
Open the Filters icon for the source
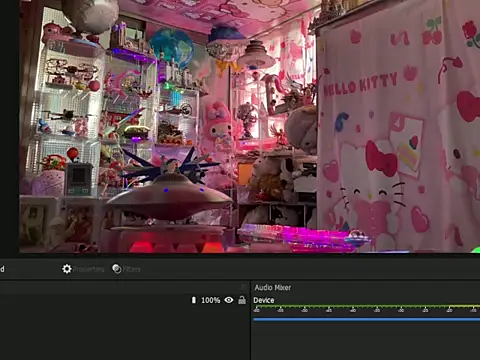pyautogui.click(x=117, y=269)
